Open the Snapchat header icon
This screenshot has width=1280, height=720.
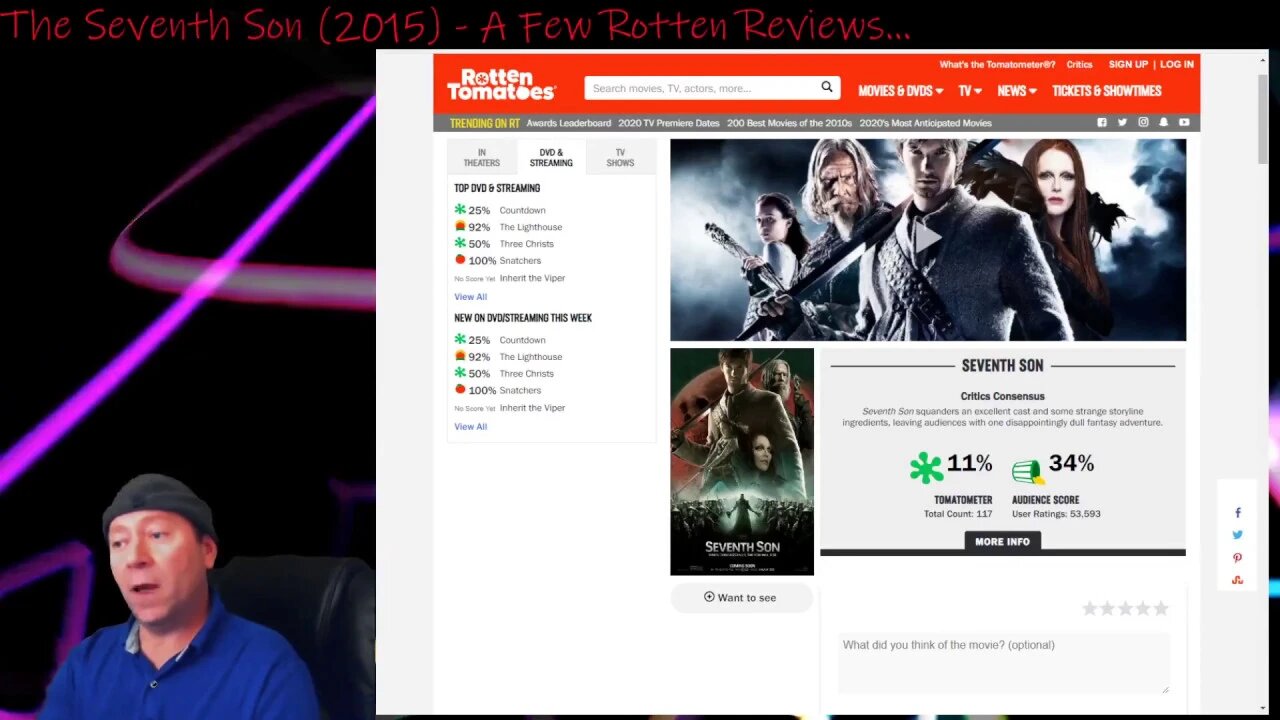[1163, 122]
